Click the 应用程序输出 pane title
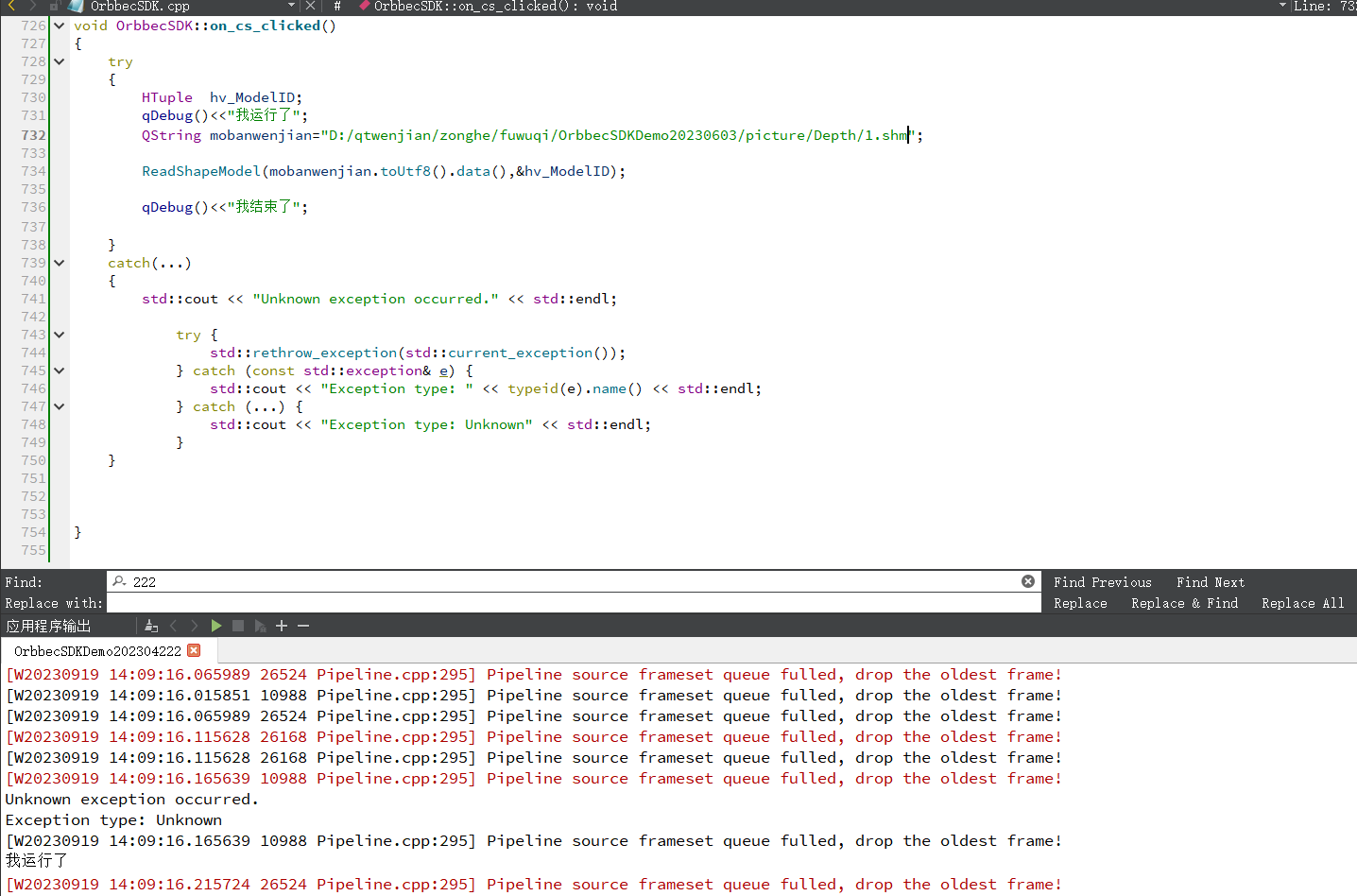This screenshot has width=1357, height=896. click(48, 626)
